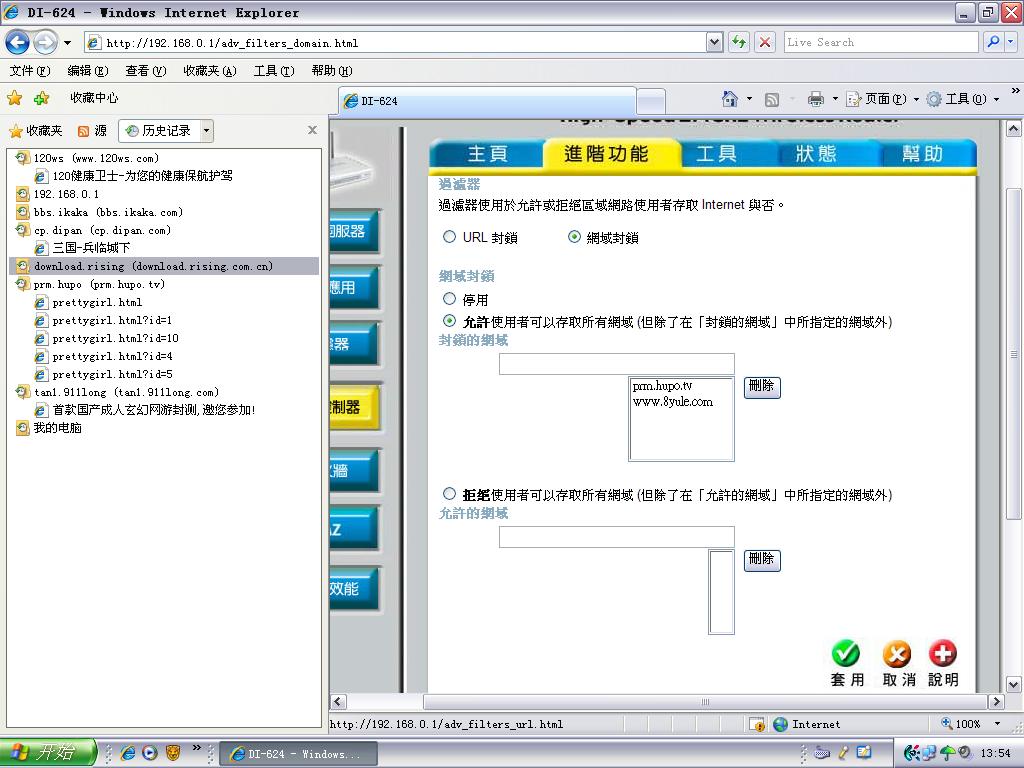Click the yellow 制器 sidebar button
The width and height of the screenshot is (1024, 768).
click(354, 408)
